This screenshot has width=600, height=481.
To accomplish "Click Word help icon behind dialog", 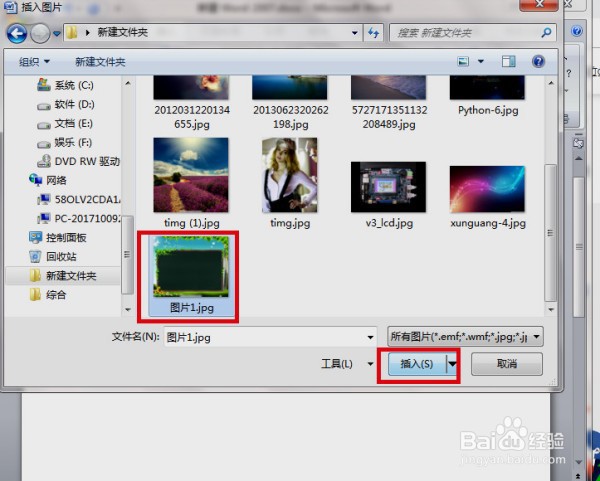I will [577, 31].
